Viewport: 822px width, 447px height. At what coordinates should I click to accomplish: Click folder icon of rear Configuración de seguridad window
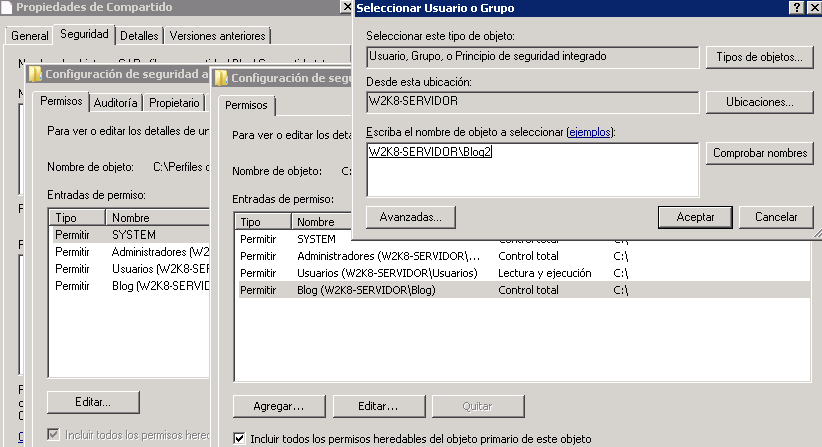[x=35, y=74]
